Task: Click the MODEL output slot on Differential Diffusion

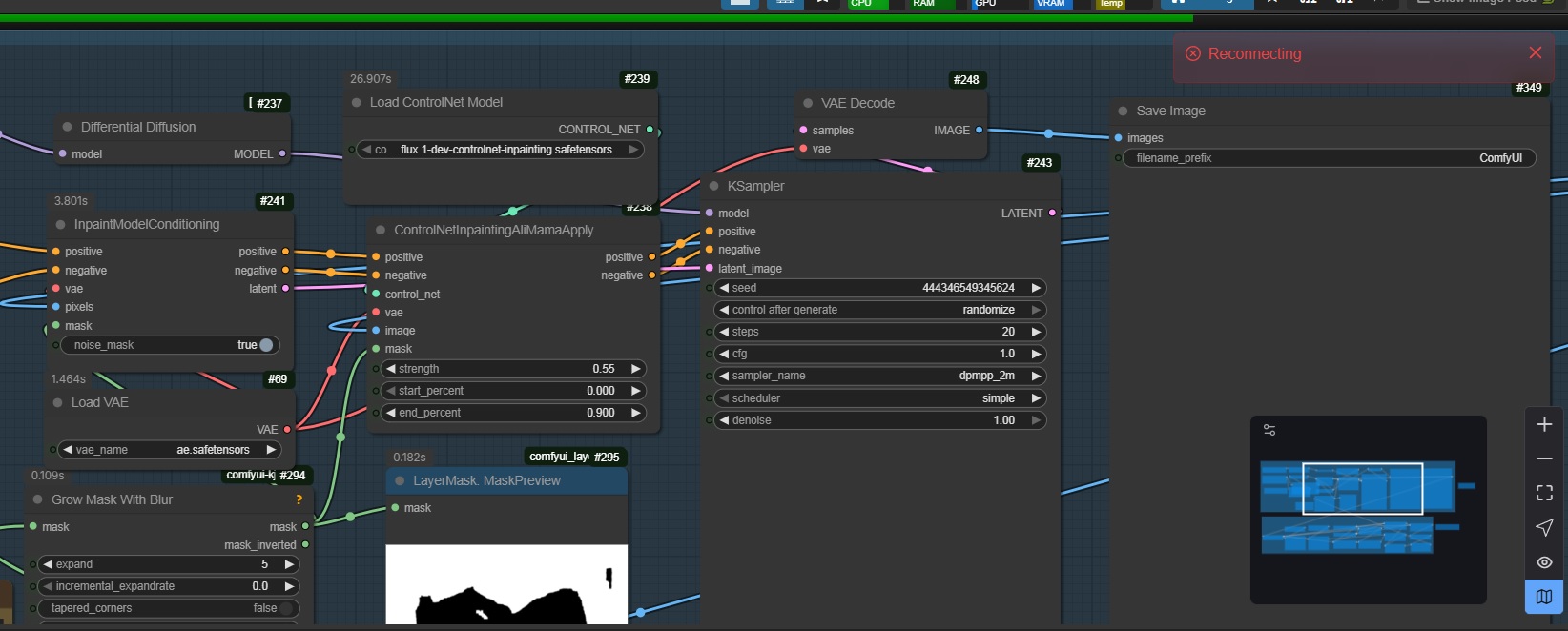Action: (282, 153)
